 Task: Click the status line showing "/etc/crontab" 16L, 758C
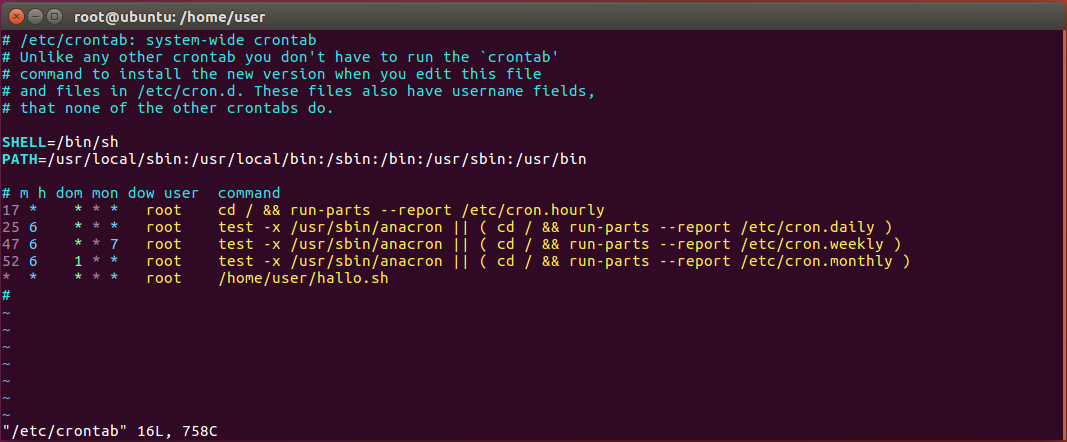click(x=110, y=431)
